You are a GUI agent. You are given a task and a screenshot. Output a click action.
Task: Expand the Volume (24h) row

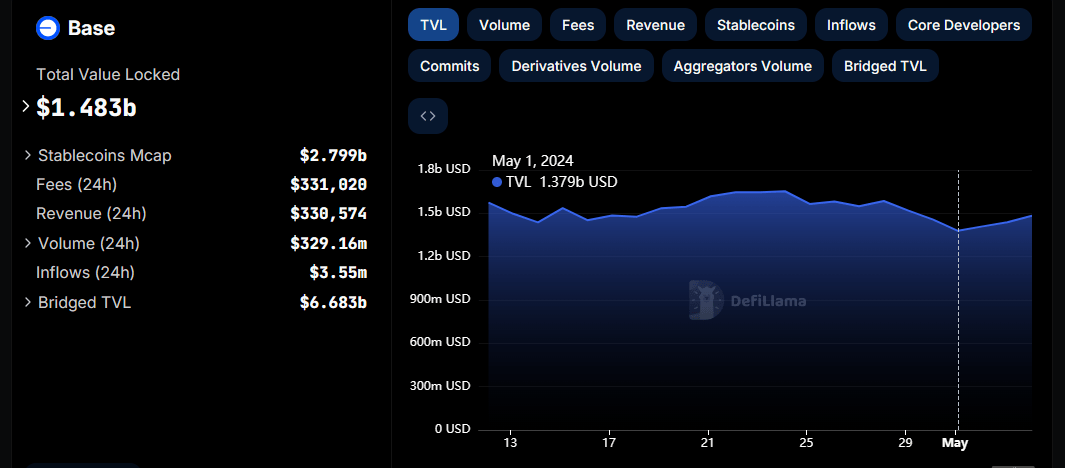(x=28, y=243)
